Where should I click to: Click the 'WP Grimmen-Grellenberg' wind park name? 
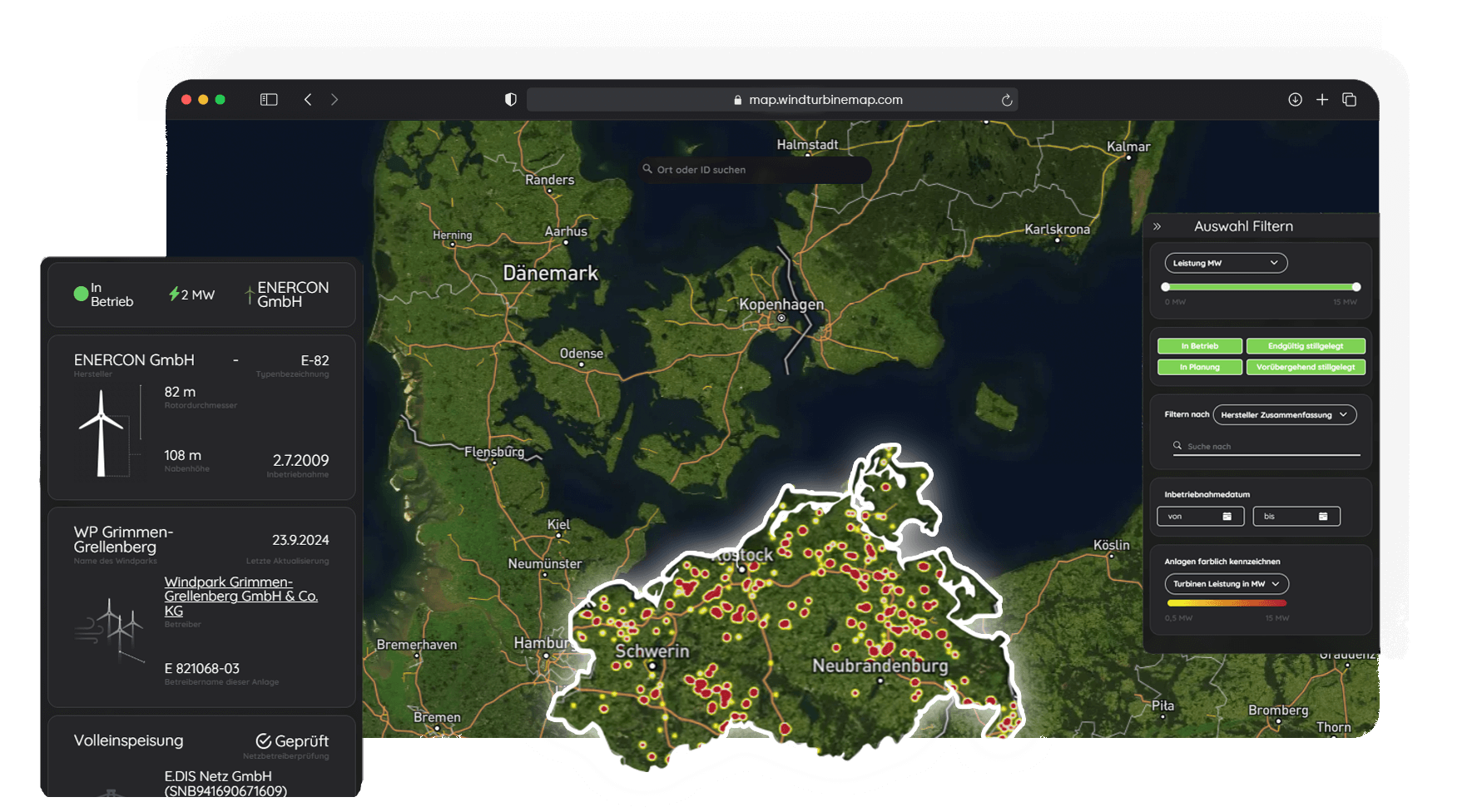point(123,540)
